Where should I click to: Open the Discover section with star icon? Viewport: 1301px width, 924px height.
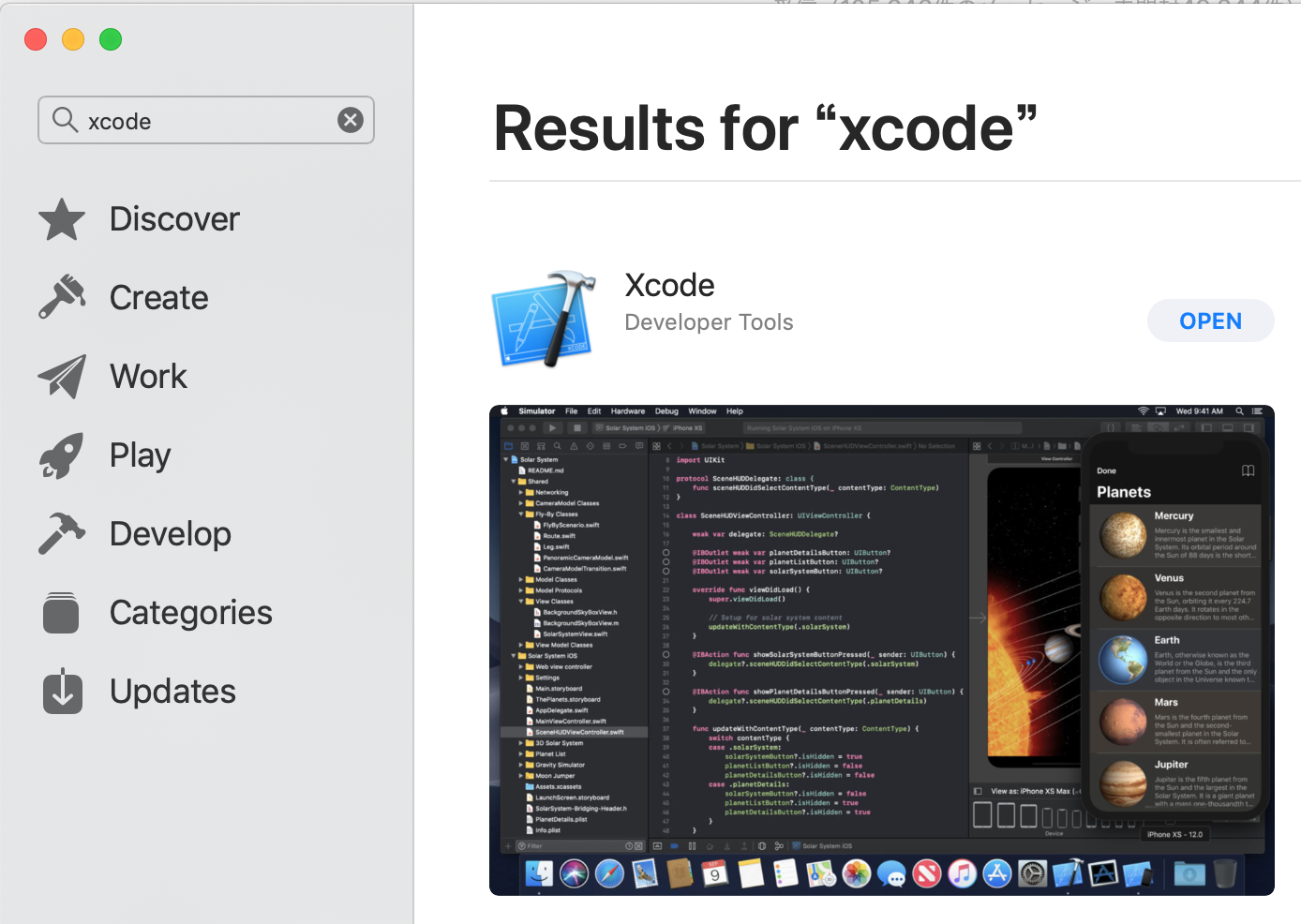[x=139, y=219]
